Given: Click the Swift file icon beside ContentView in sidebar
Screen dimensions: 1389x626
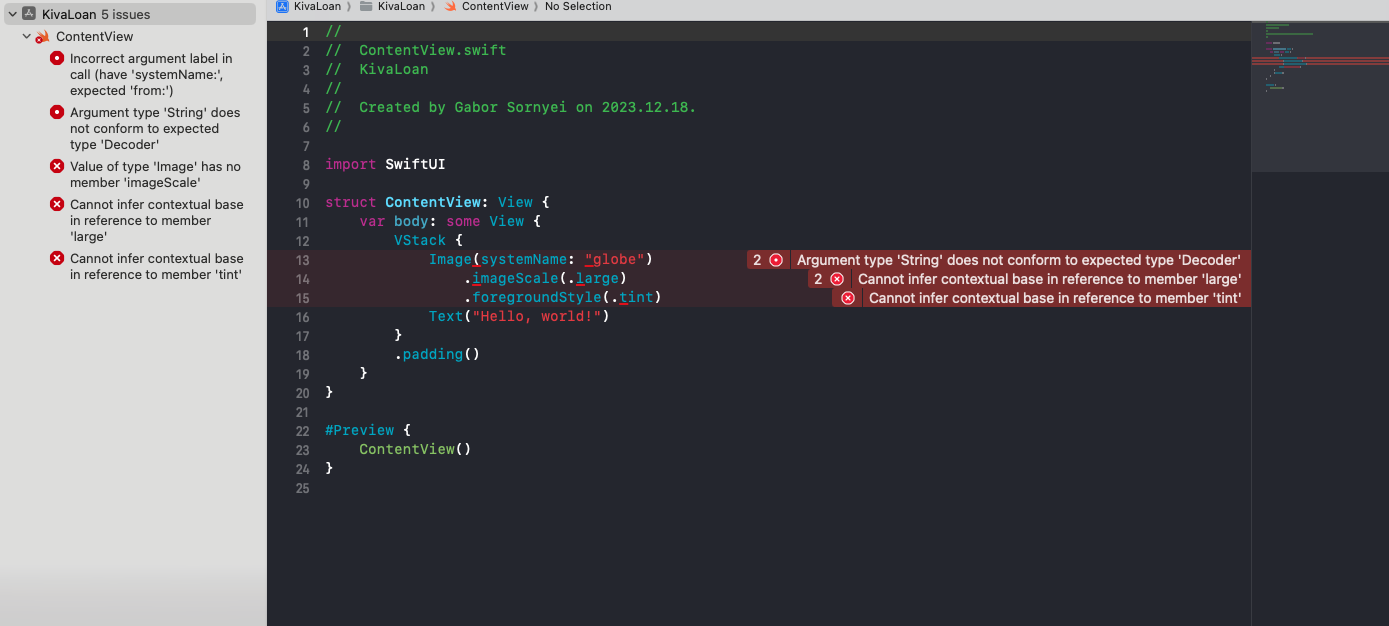Looking at the screenshot, I should (42, 37).
